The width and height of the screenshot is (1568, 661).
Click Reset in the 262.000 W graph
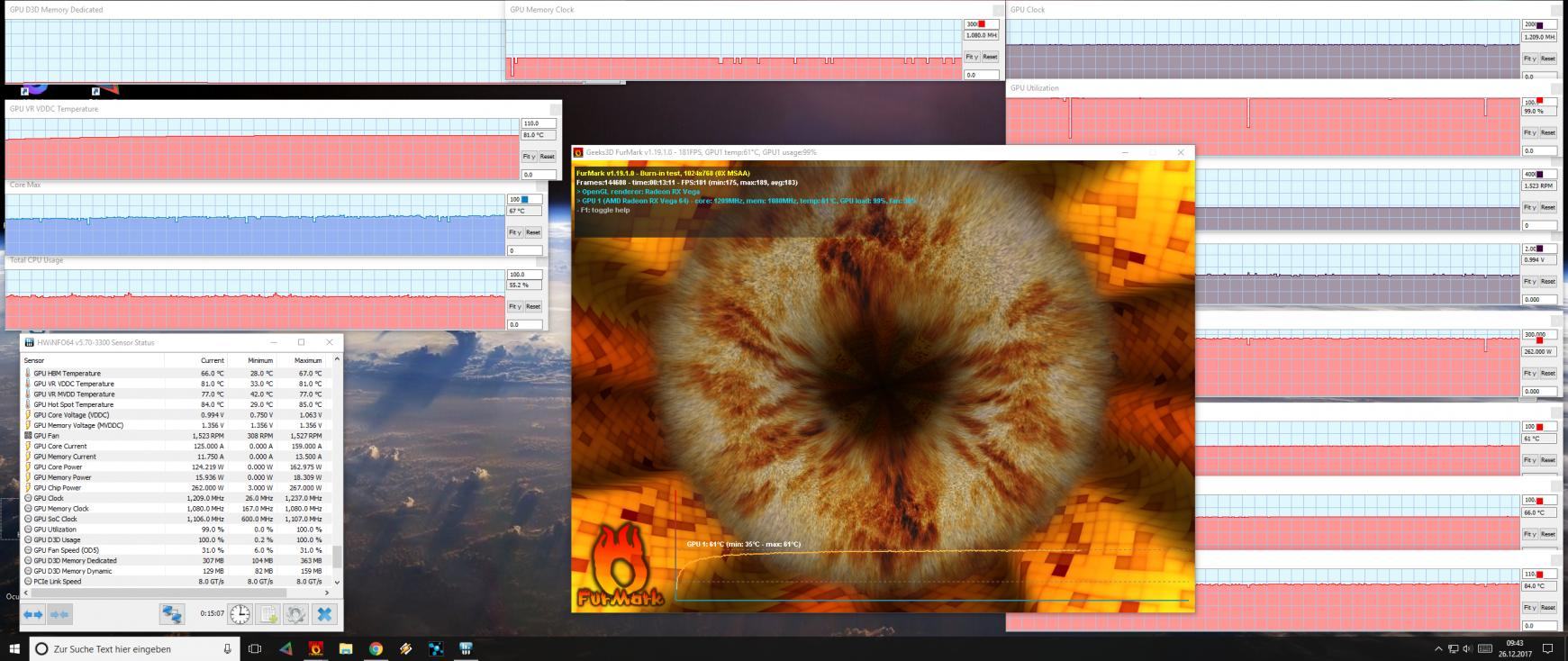(x=1548, y=373)
